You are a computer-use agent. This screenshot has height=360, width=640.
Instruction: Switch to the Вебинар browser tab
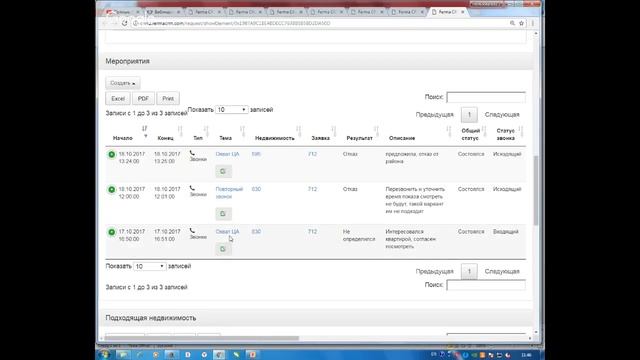pos(162,12)
